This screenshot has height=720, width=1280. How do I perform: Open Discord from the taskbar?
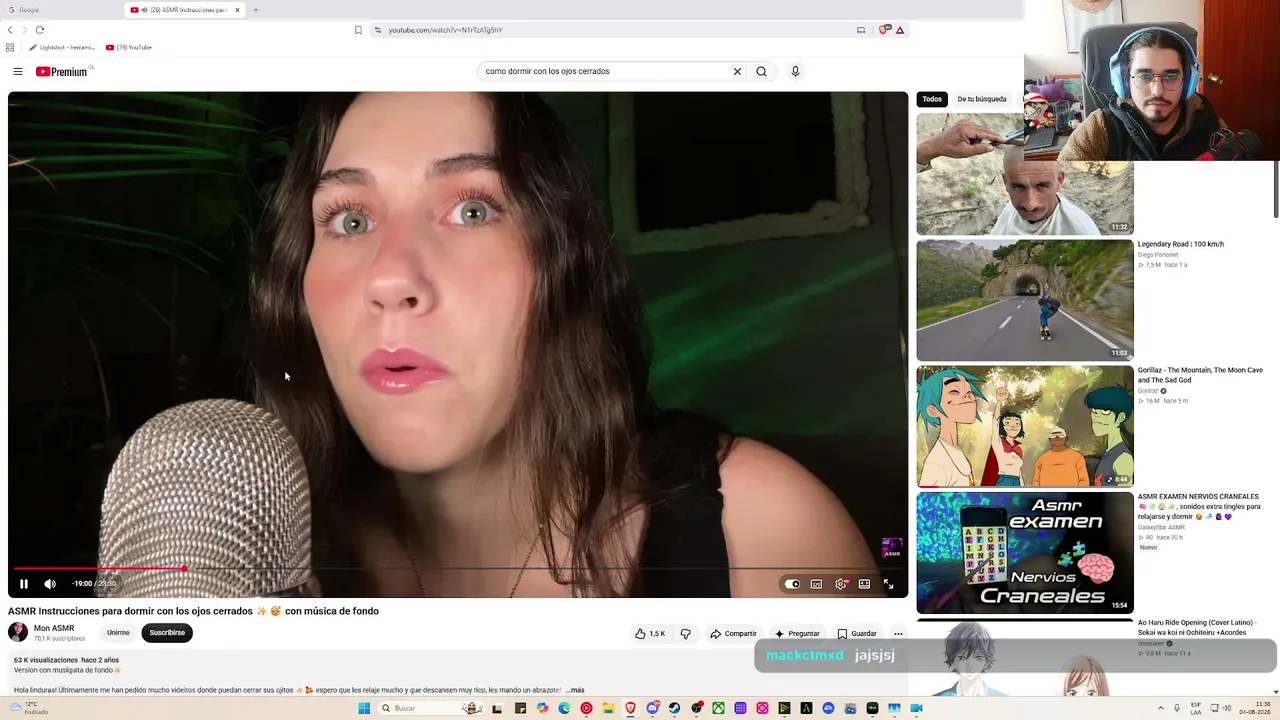(652, 708)
